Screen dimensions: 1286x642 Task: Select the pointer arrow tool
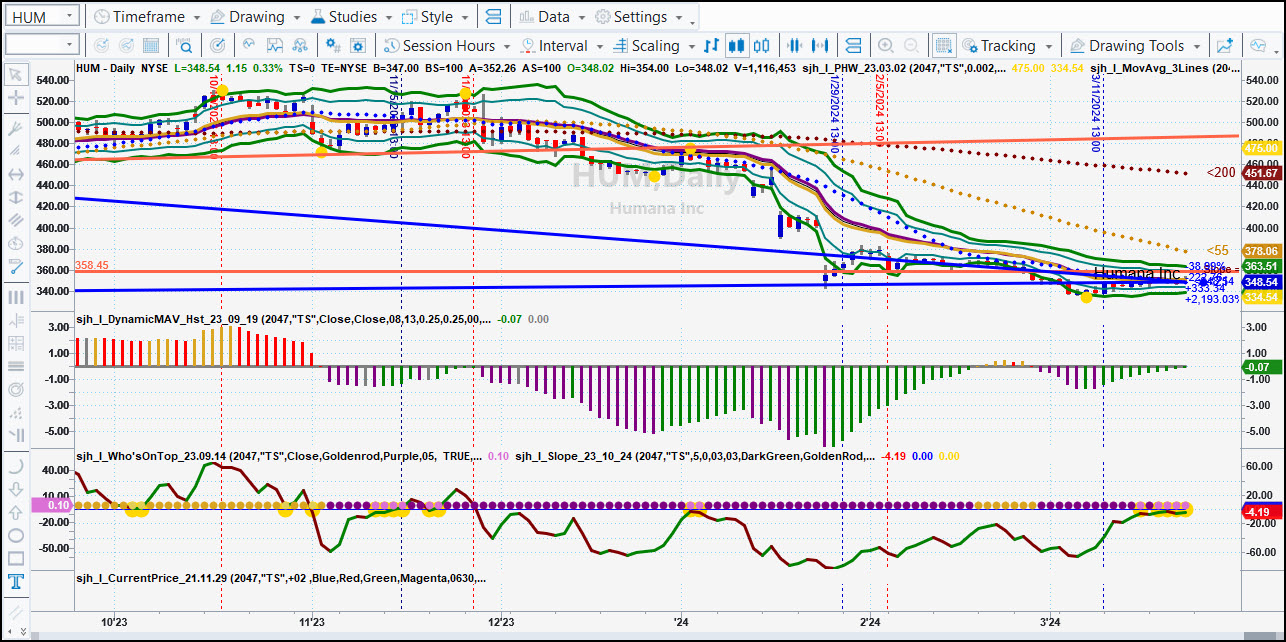[x=15, y=75]
